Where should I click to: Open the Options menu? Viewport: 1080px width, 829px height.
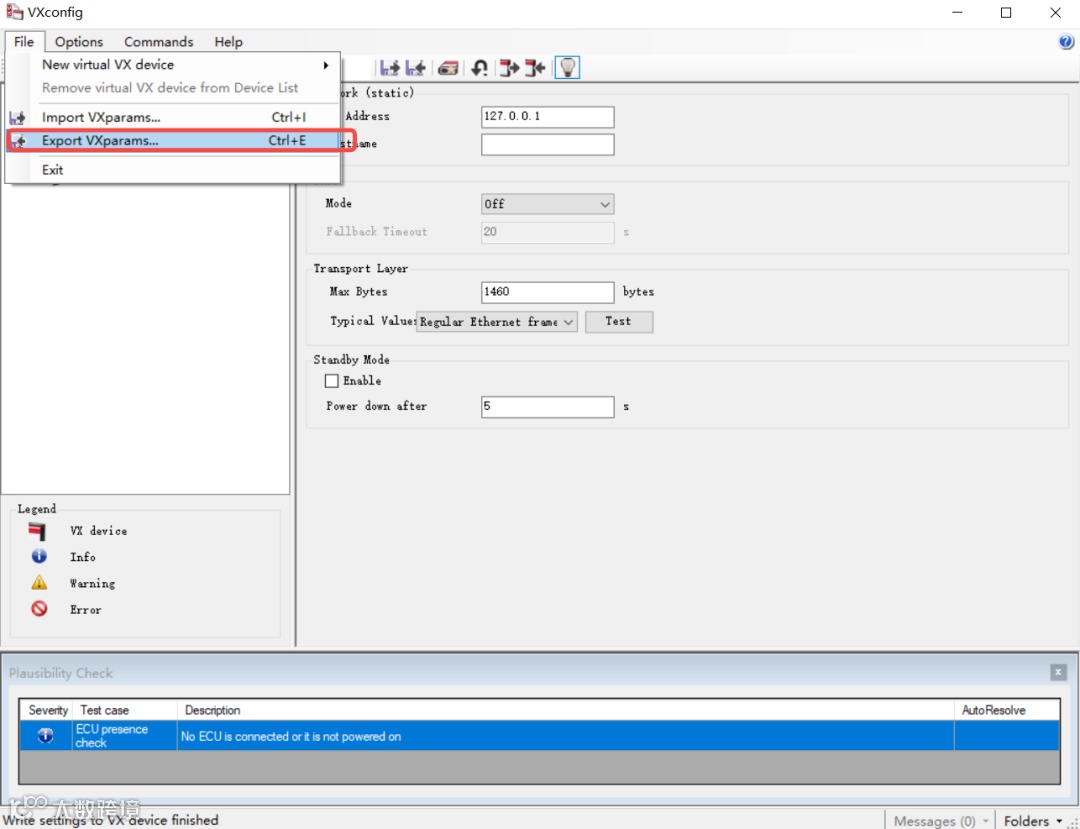tap(79, 41)
